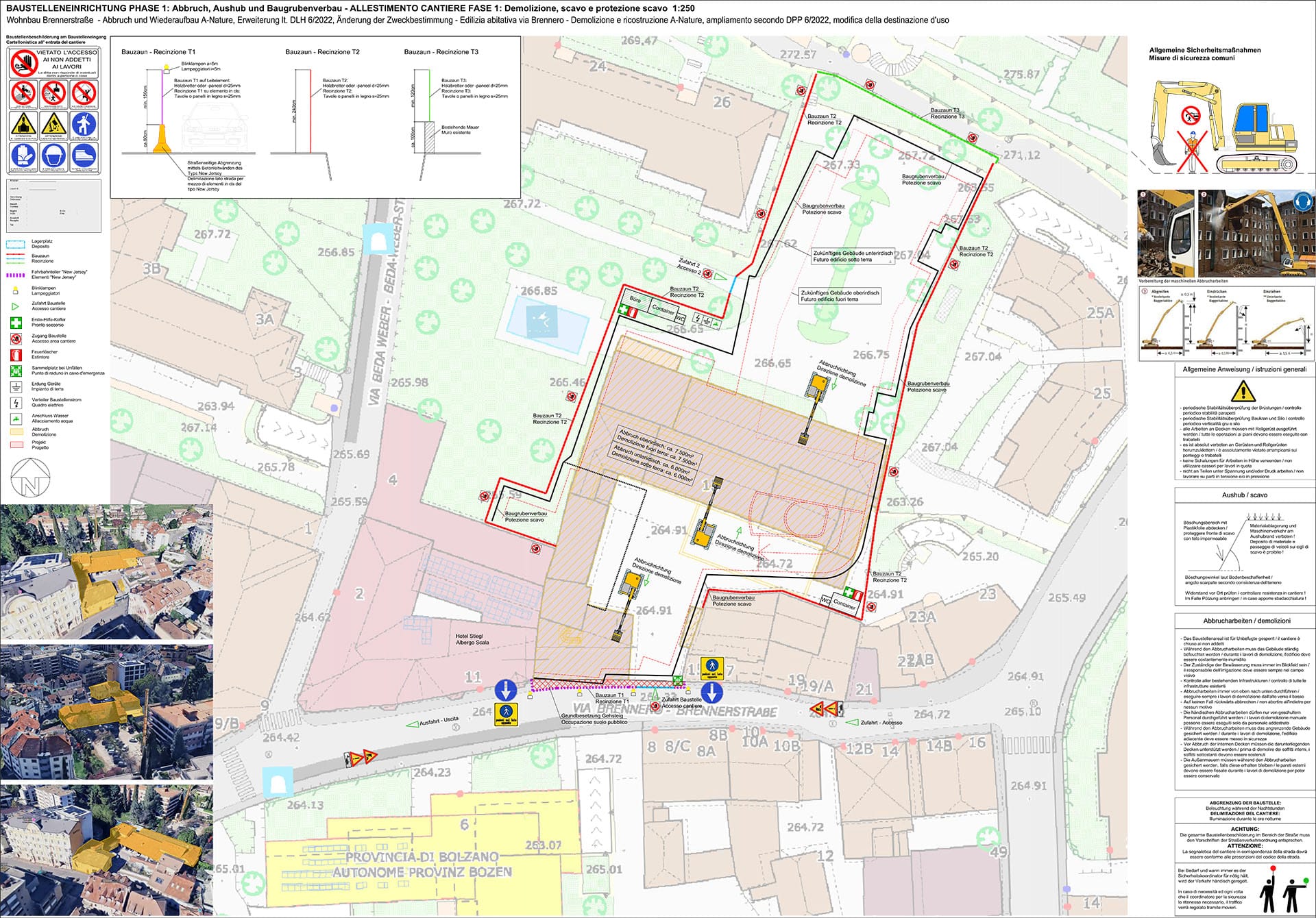This screenshot has width=1316, height=918.
Task: Click the Erste-Hilfe-Koffer green cross legend icon
Action: tap(15, 322)
